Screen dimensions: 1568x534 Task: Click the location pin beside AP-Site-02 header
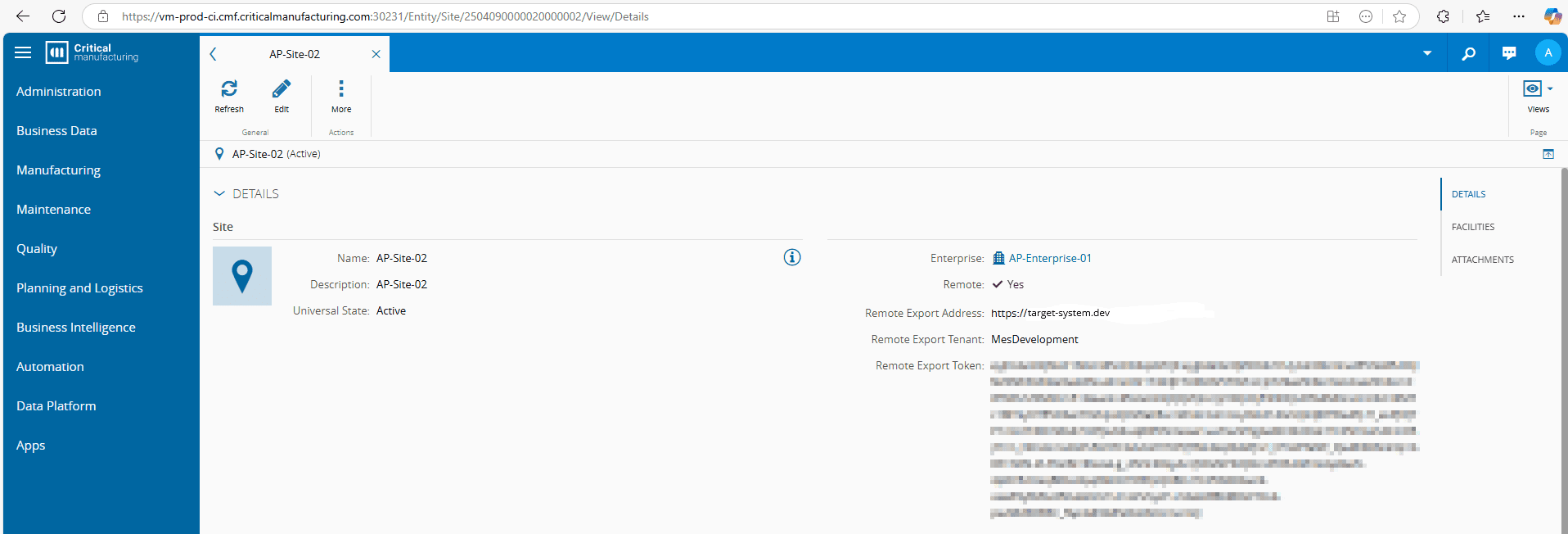pos(219,154)
